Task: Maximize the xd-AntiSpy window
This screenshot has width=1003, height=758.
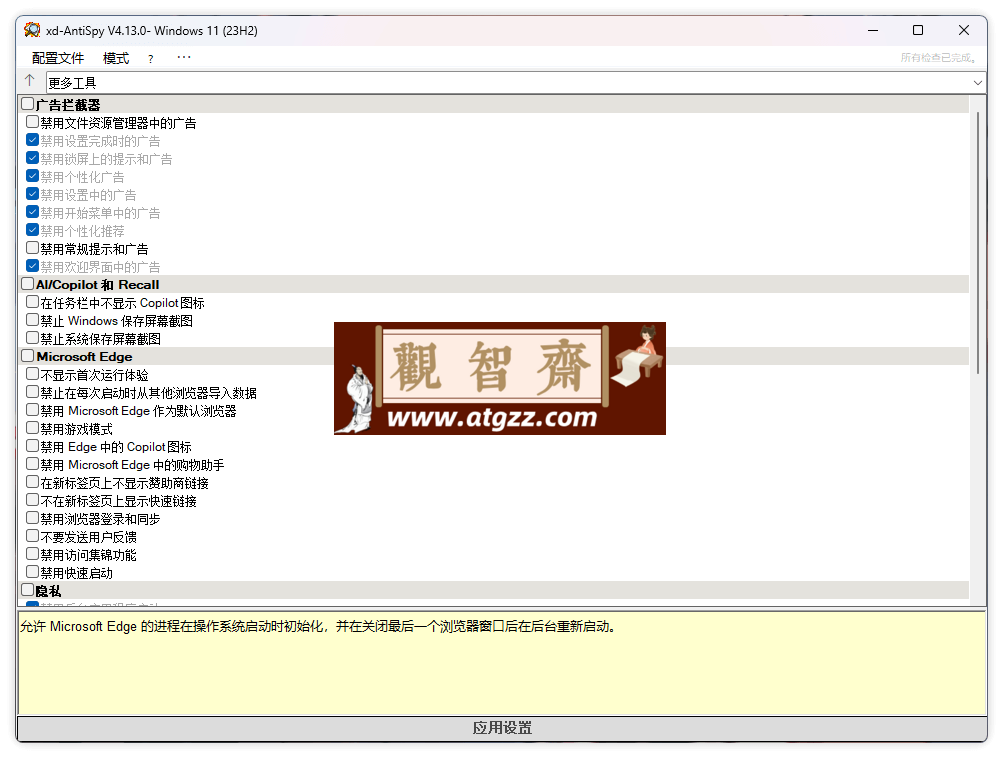Action: coord(918,30)
